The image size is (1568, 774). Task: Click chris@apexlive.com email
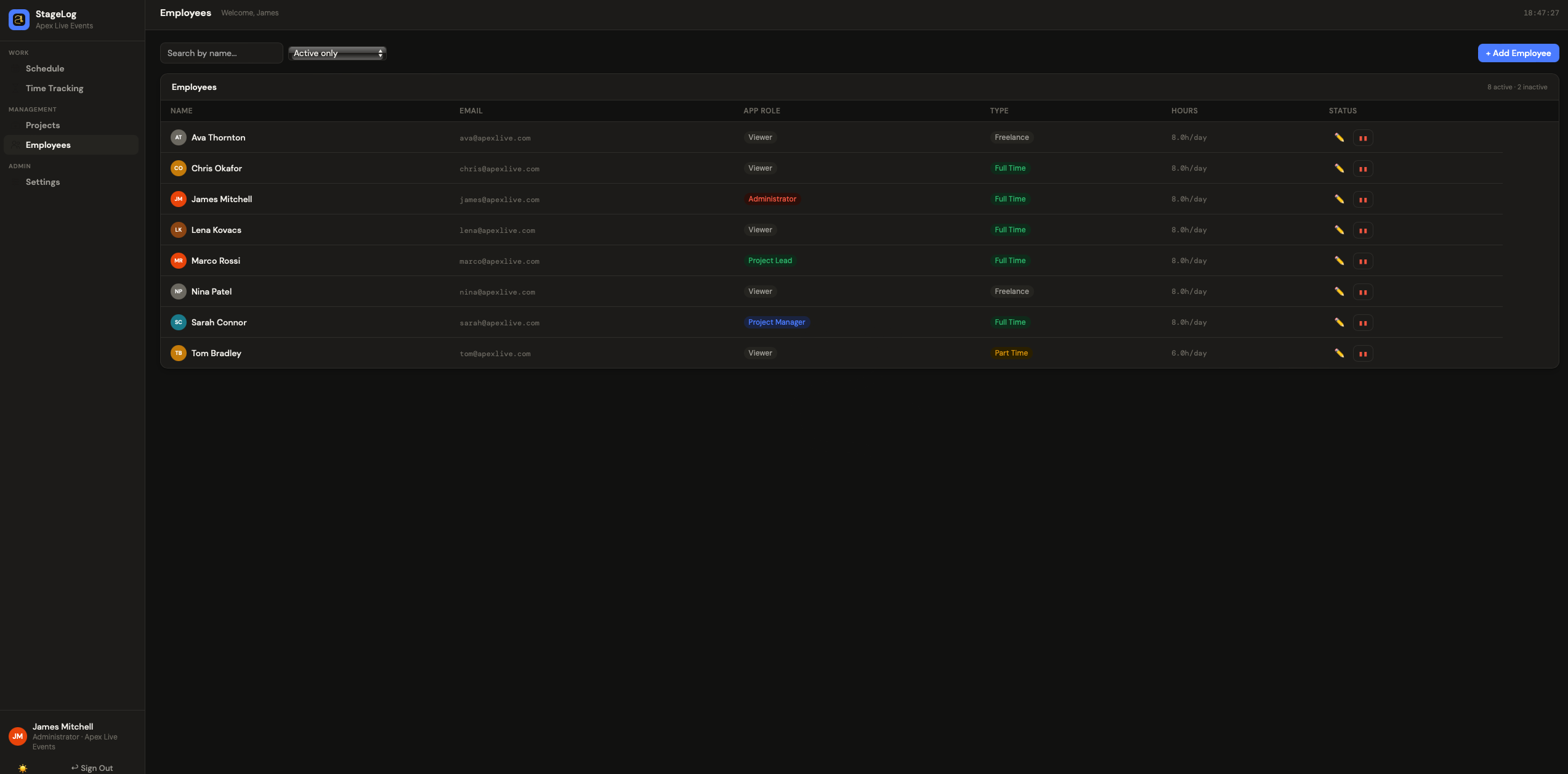point(499,169)
